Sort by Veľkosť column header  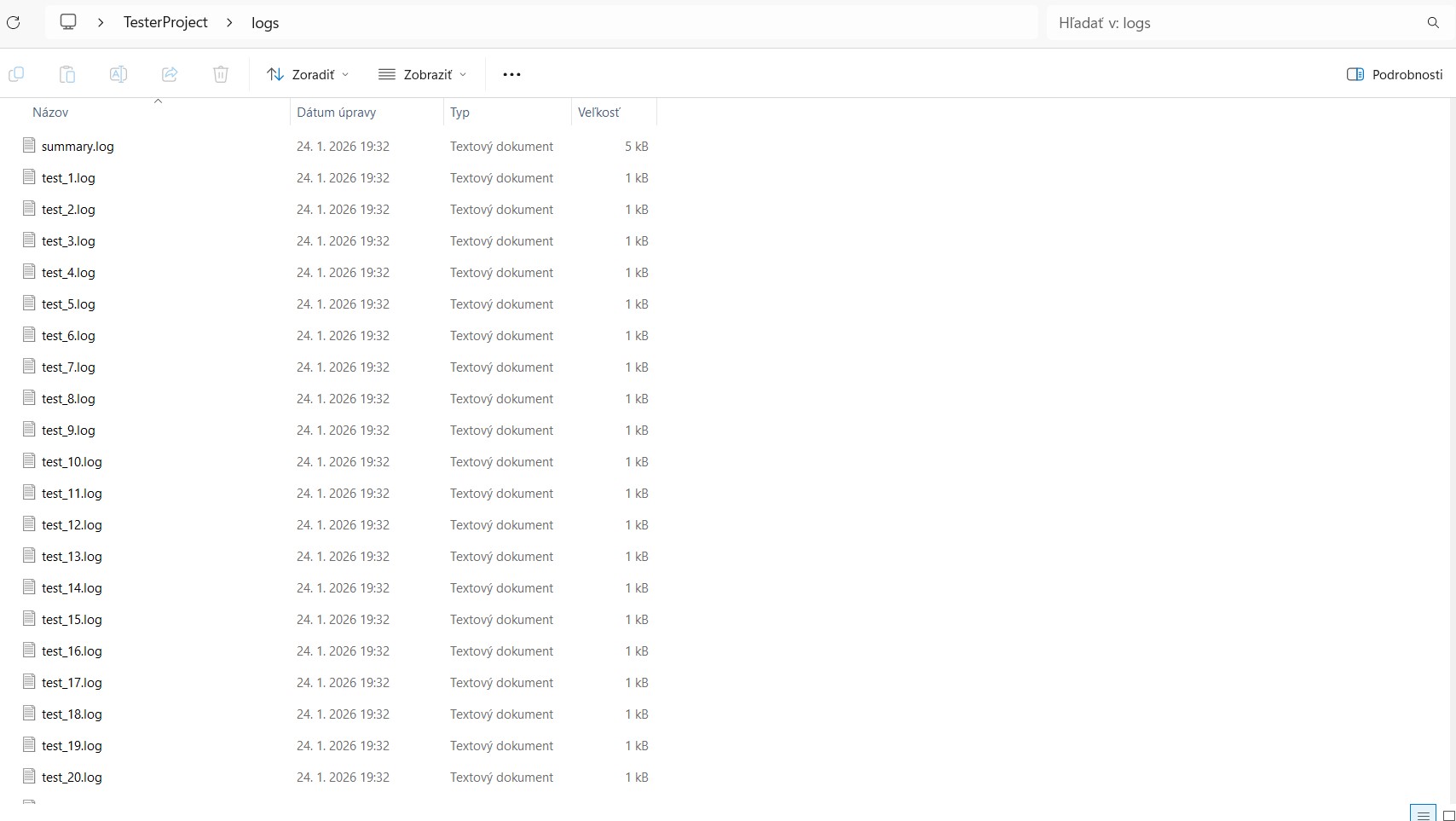(599, 113)
